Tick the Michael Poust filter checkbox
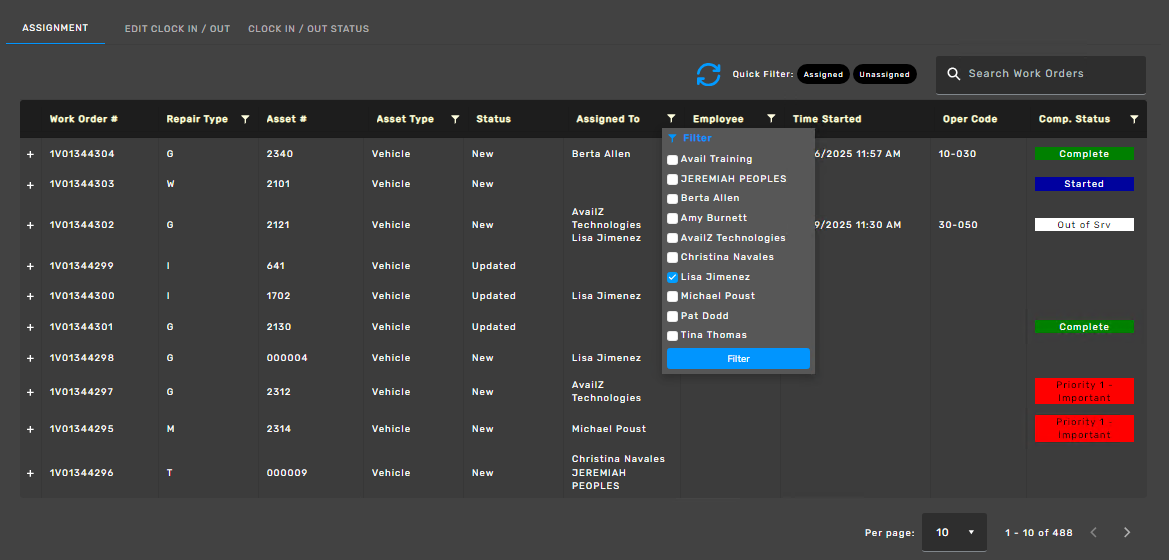Screen dimensions: 1169x560 click(x=673, y=297)
